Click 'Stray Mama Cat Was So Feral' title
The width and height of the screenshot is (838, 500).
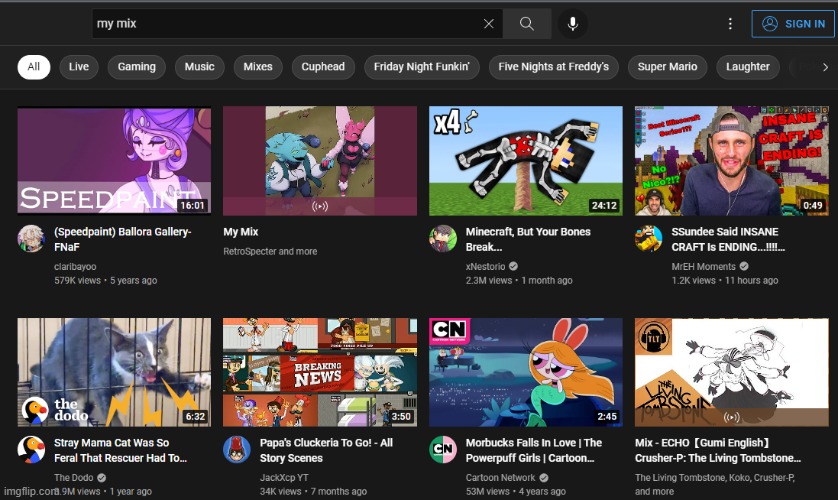pos(120,450)
